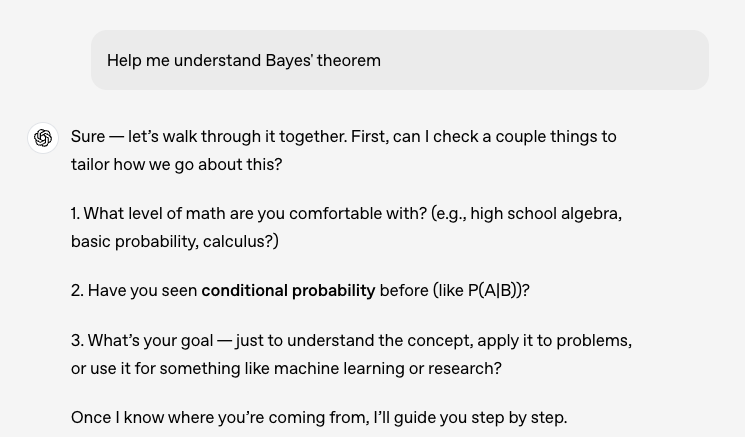Click the user message bubble about Bayes' theorem
The width and height of the screenshot is (745, 437).
(x=400, y=60)
